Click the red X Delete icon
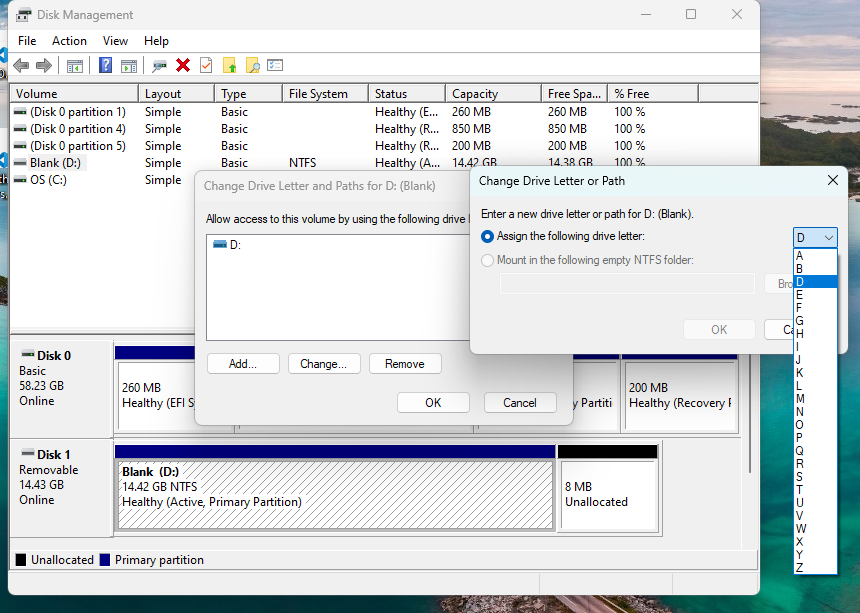 pos(183,65)
